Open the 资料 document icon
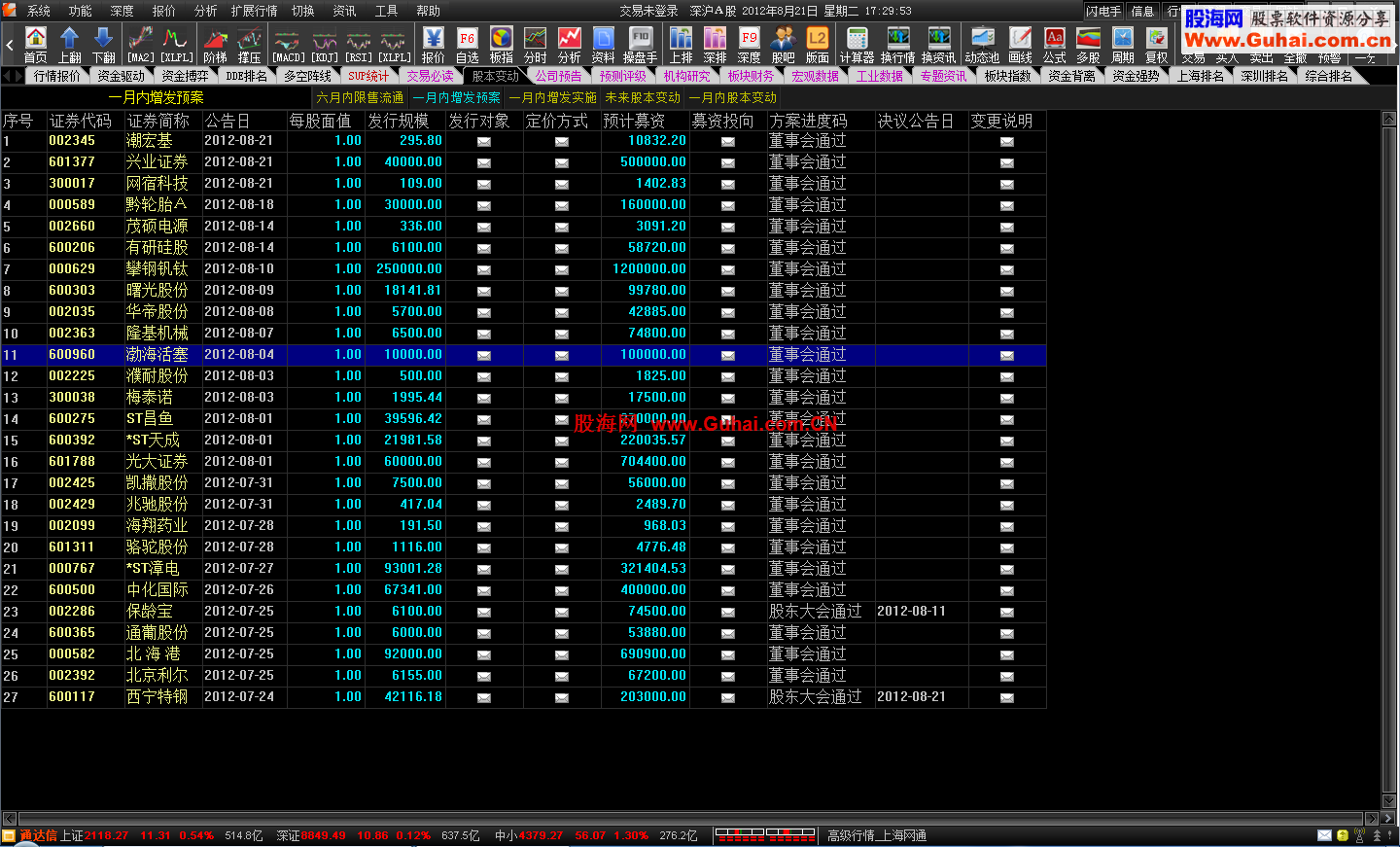The width and height of the screenshot is (1400, 847). (604, 45)
